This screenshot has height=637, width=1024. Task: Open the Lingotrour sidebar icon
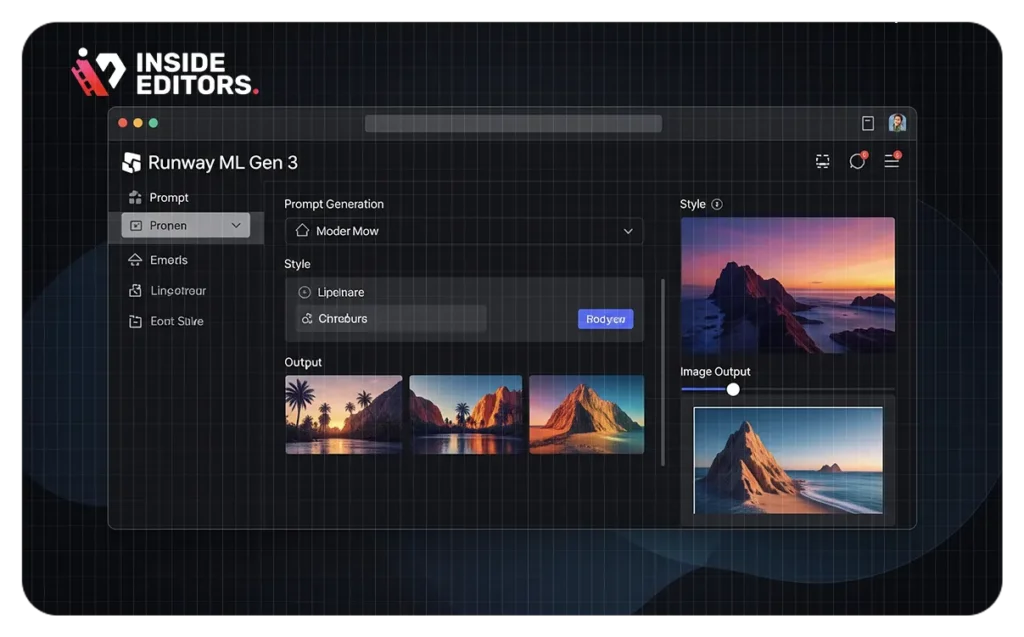click(135, 291)
